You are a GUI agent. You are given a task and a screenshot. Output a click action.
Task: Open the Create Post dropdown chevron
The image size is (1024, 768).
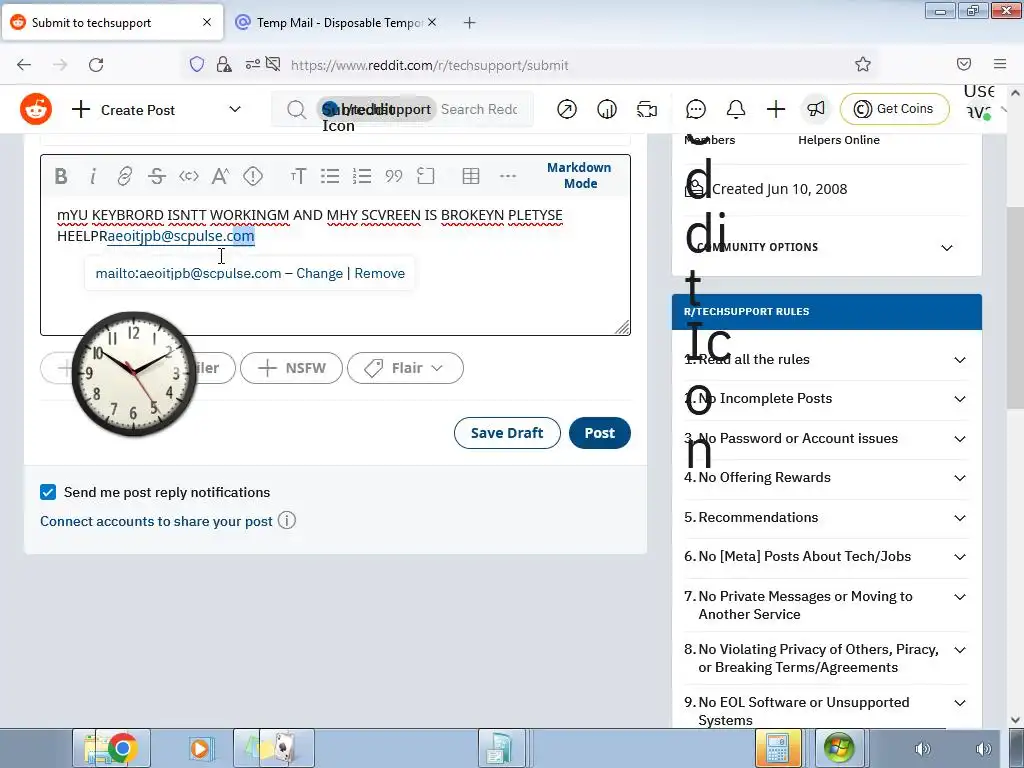click(235, 109)
